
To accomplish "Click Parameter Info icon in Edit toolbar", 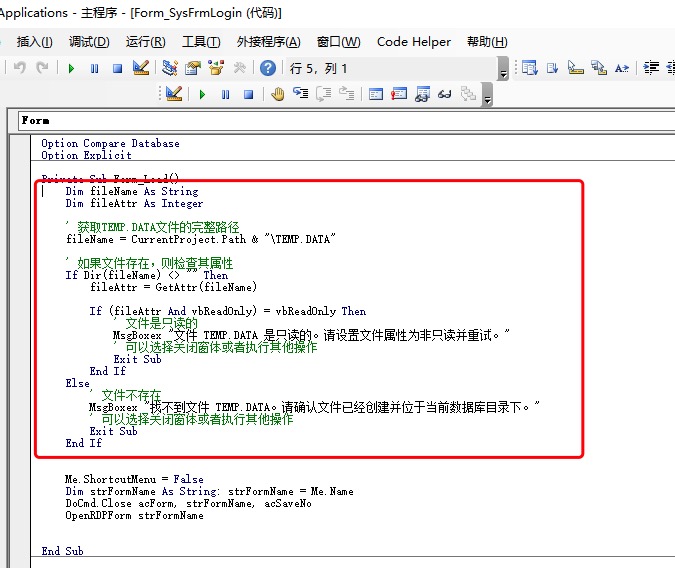I will click(599, 68).
